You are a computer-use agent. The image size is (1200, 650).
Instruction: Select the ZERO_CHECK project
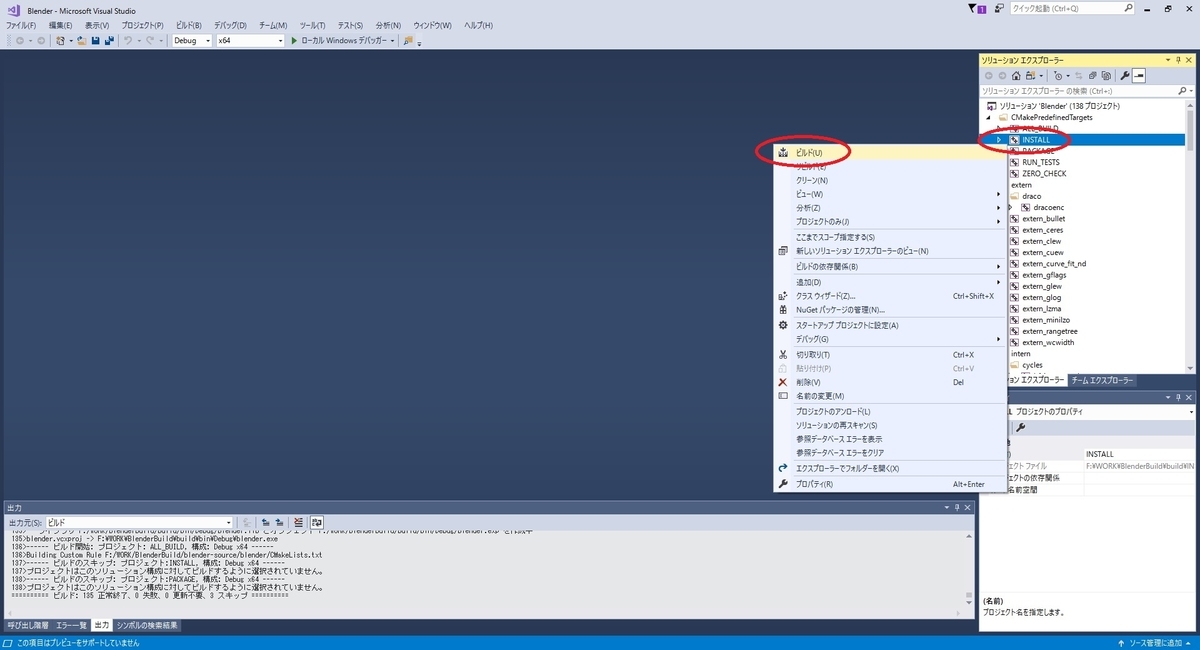pyautogui.click(x=1044, y=173)
